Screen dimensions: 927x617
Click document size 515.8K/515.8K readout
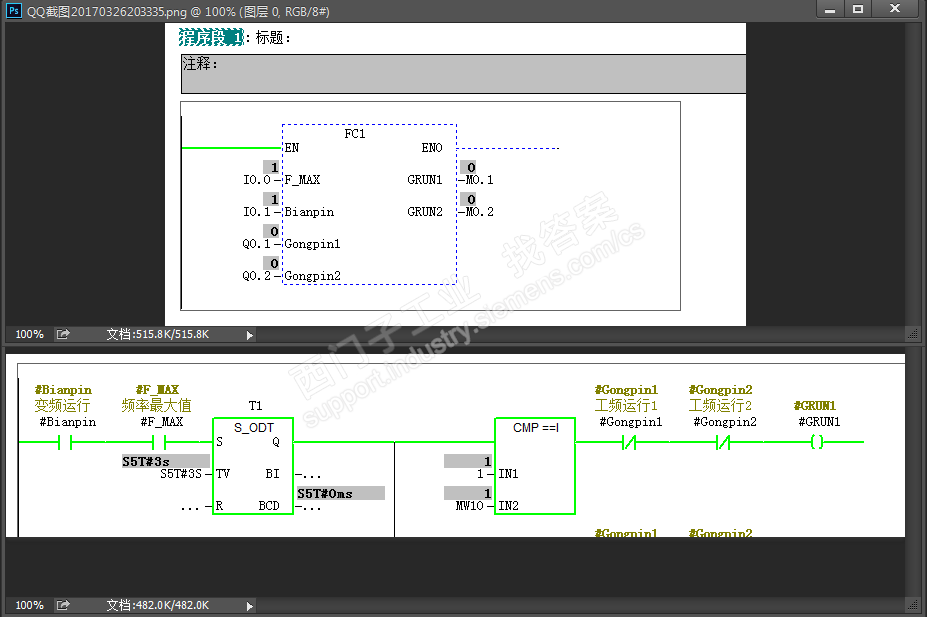[x=158, y=334]
